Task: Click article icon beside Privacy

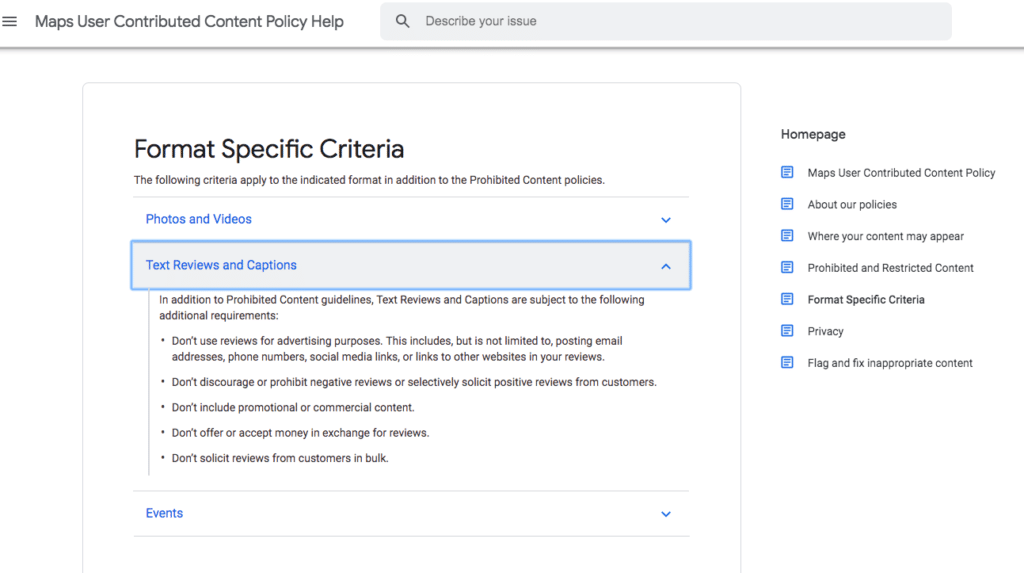Action: tap(787, 331)
